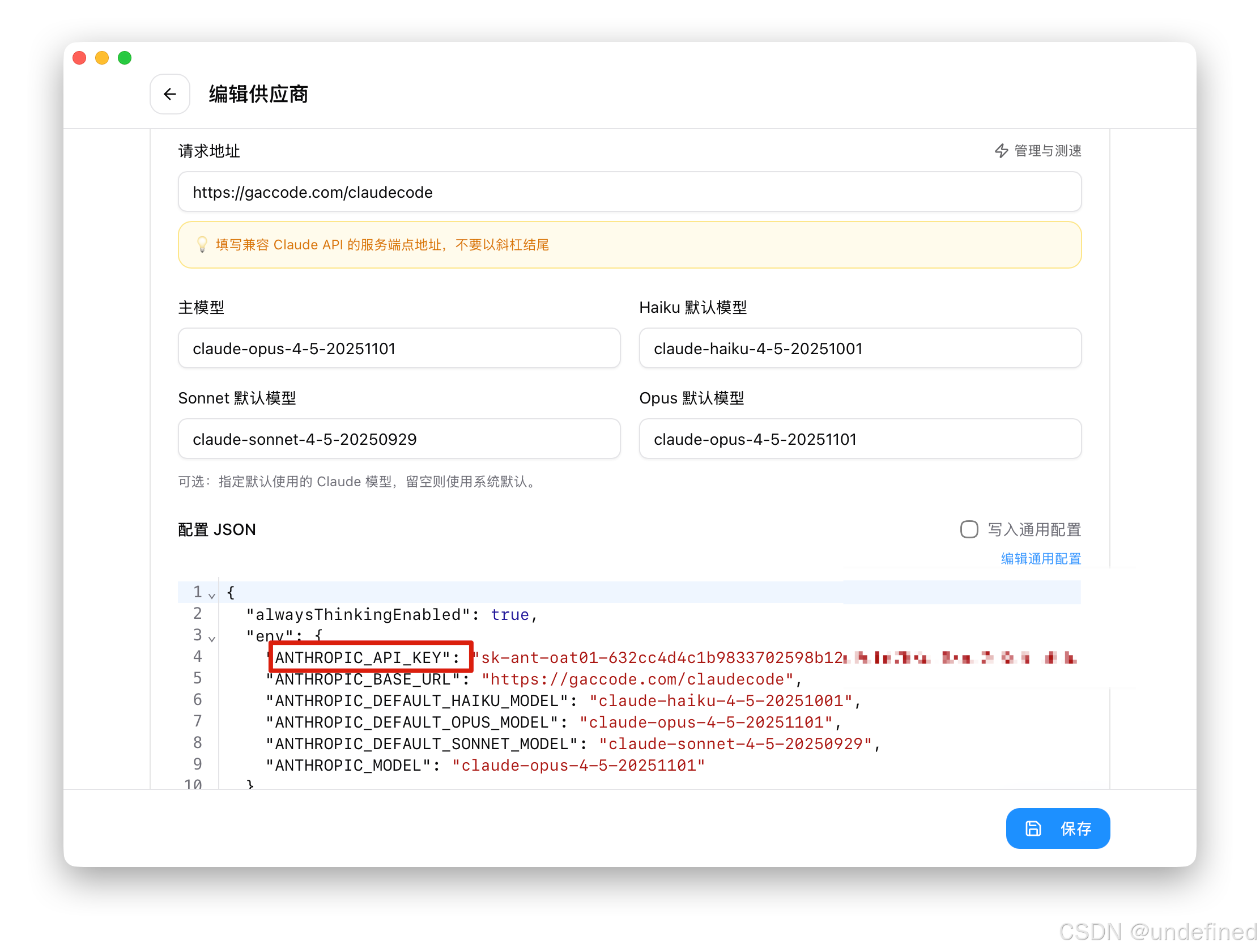This screenshot has width=1260, height=952.
Task: Click the back arrow to exit 编辑供应商
Action: [x=170, y=94]
